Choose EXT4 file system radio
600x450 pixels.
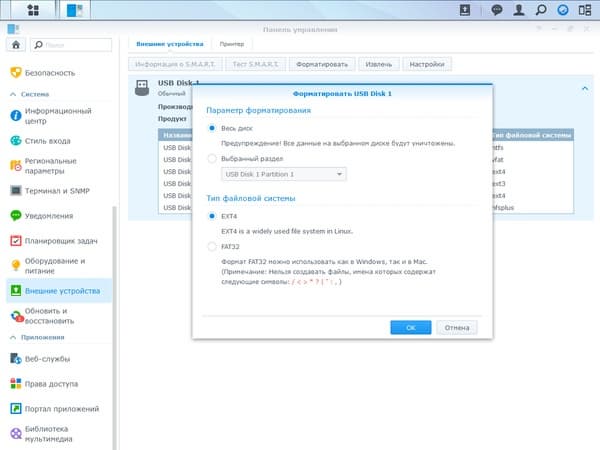click(x=212, y=216)
